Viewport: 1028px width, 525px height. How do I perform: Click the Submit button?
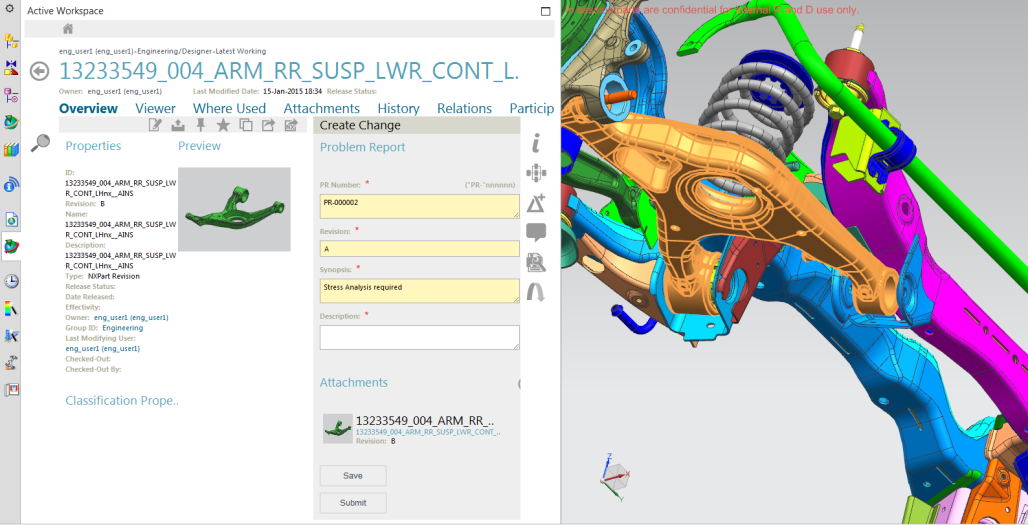353,503
